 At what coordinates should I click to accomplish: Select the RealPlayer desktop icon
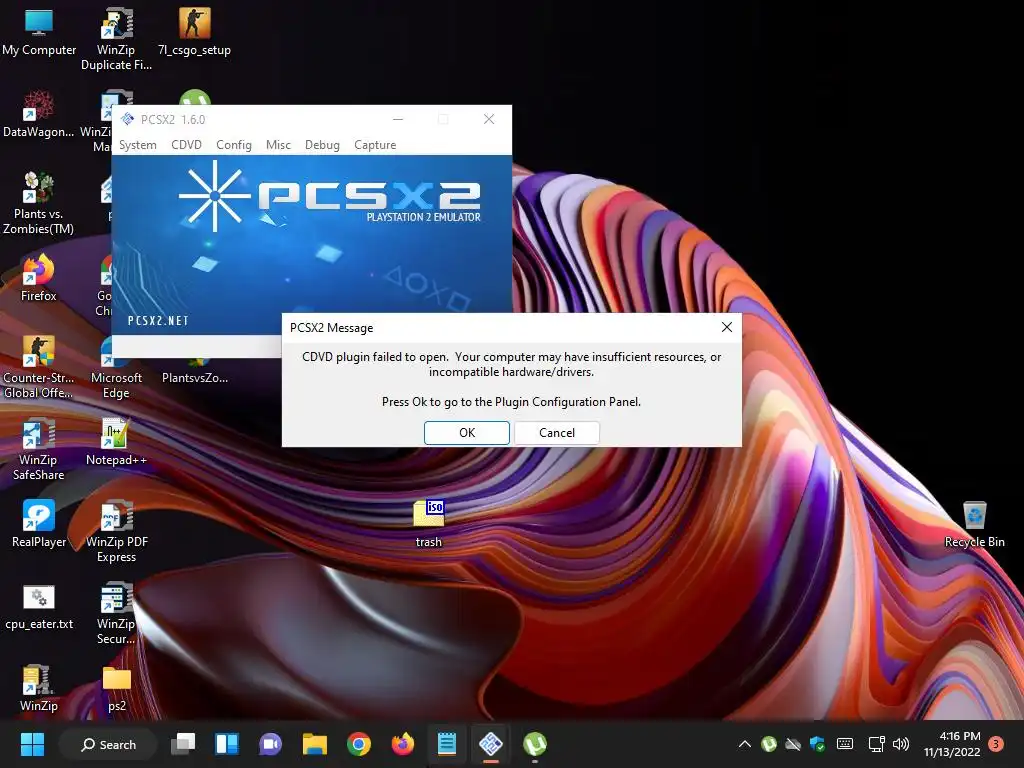point(39,524)
